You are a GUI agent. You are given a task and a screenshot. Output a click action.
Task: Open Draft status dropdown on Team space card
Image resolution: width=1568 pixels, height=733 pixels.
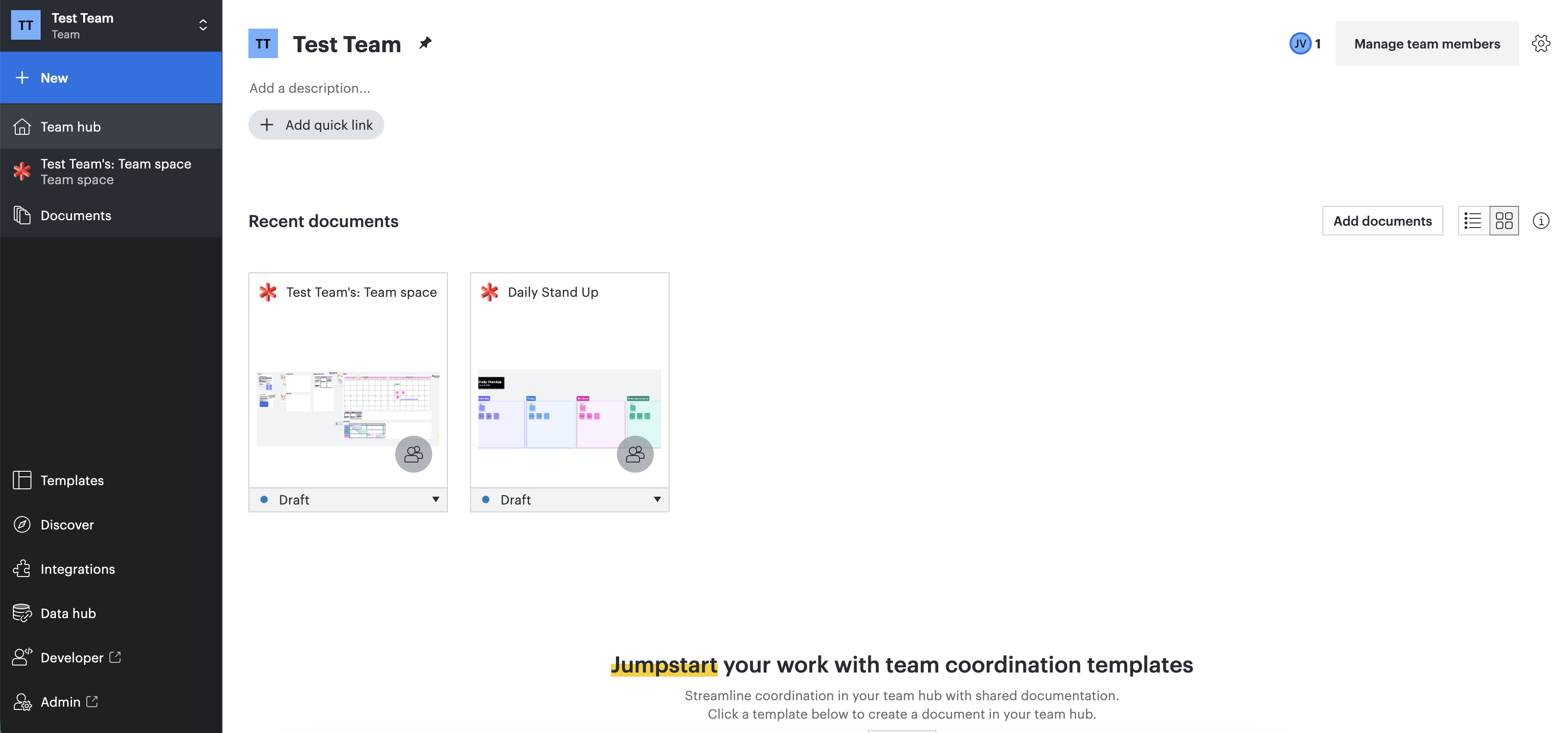348,500
